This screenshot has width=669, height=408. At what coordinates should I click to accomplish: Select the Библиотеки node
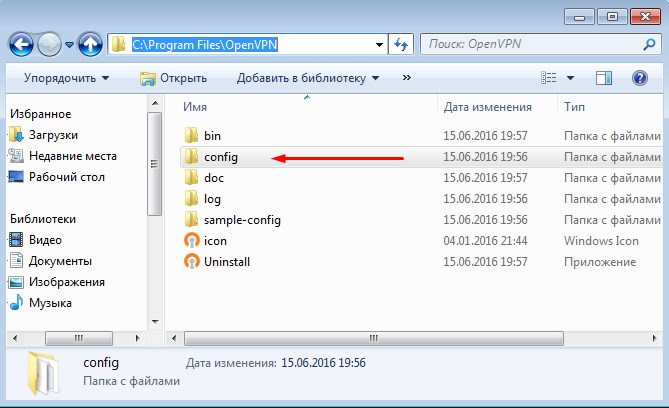pyautogui.click(x=43, y=219)
